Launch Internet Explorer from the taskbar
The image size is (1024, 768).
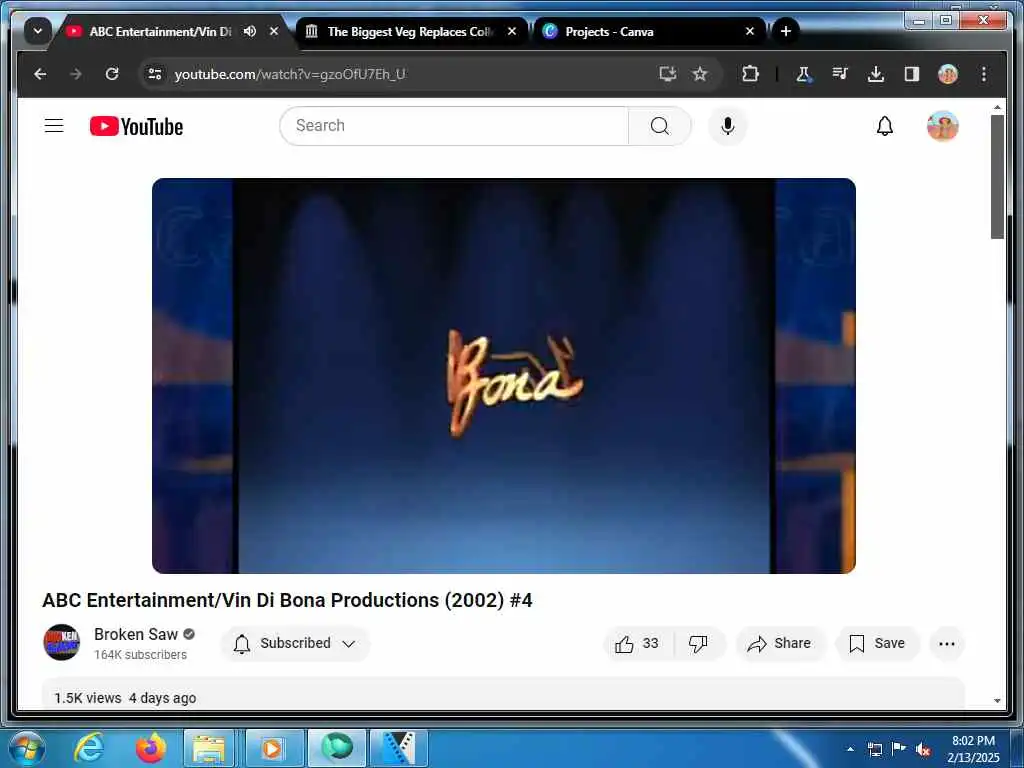tap(89, 748)
